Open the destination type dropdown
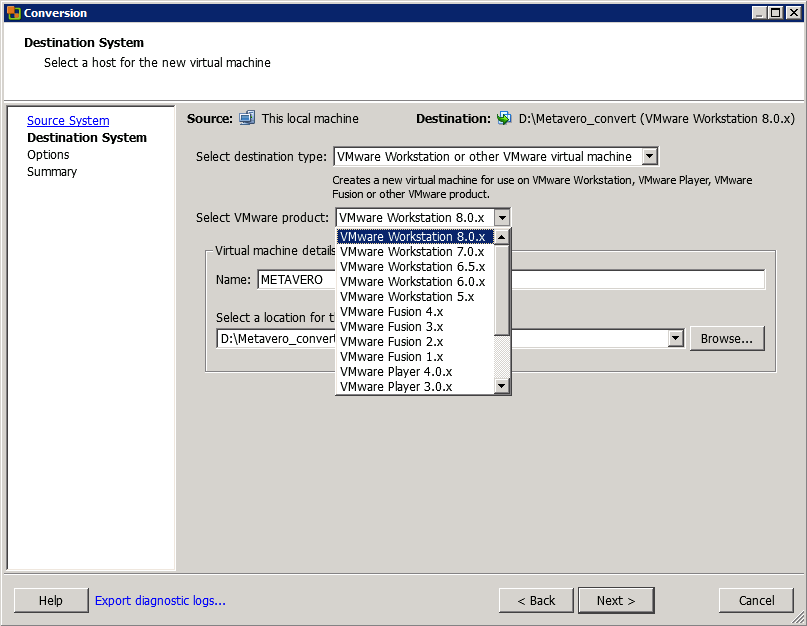This screenshot has width=807, height=626. (x=650, y=156)
